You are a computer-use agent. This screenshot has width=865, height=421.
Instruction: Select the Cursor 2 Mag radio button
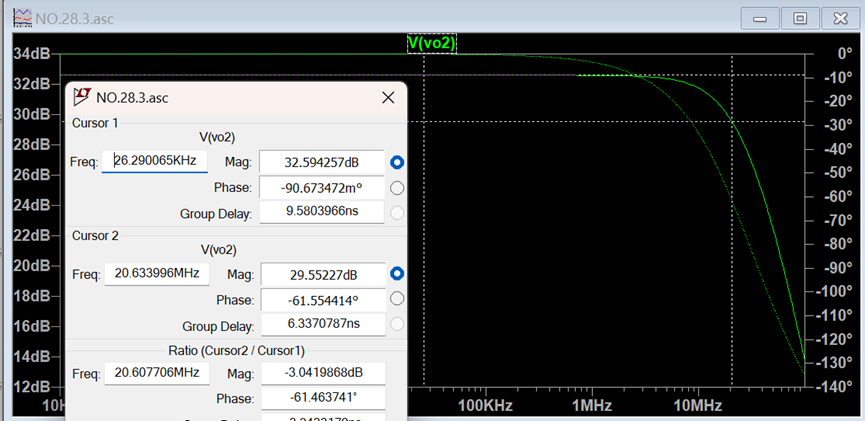(x=397, y=273)
